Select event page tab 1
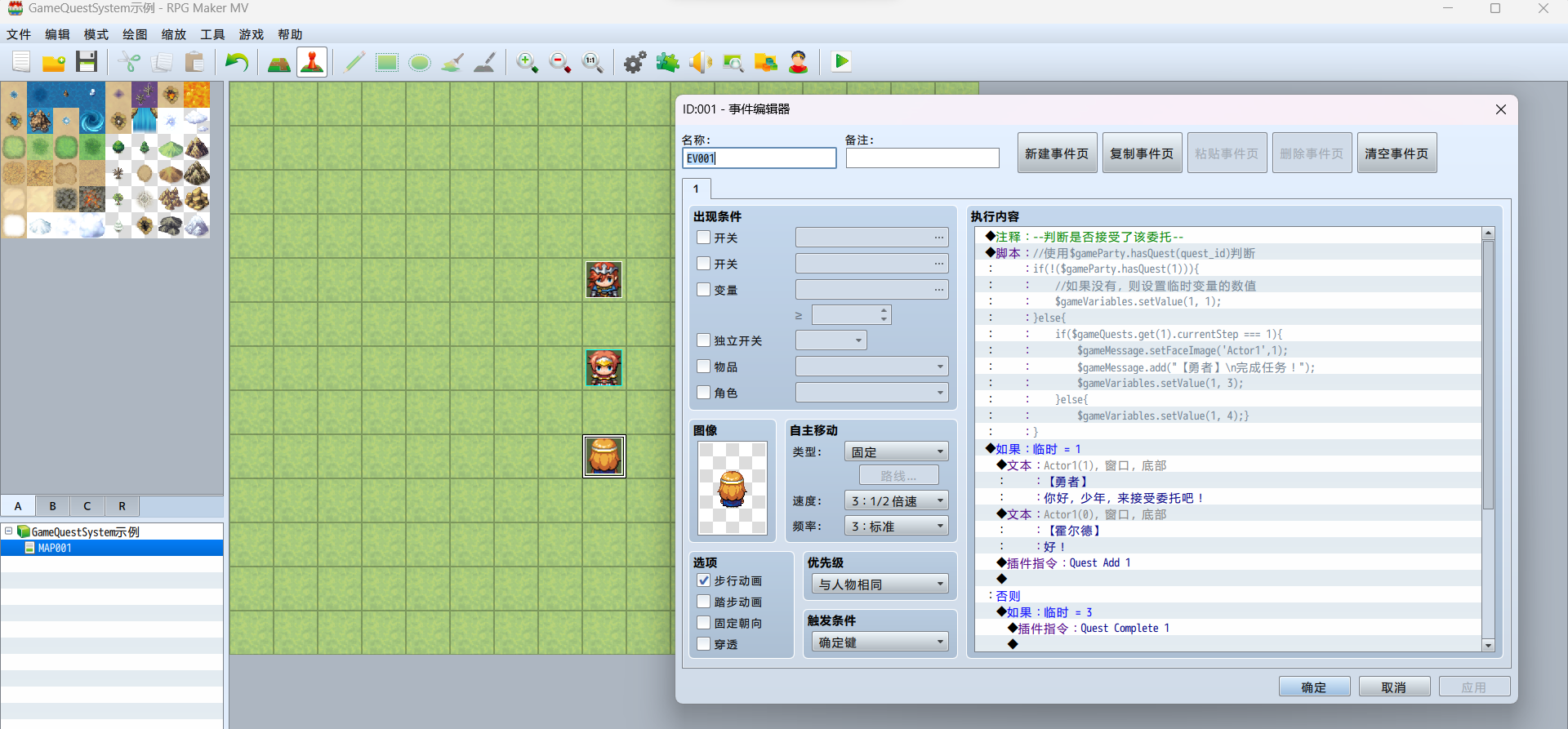Viewport: 1568px width, 729px height. [x=696, y=189]
